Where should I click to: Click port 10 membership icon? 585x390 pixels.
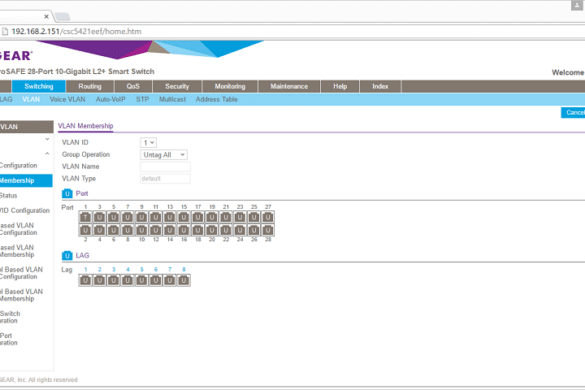coord(141,230)
